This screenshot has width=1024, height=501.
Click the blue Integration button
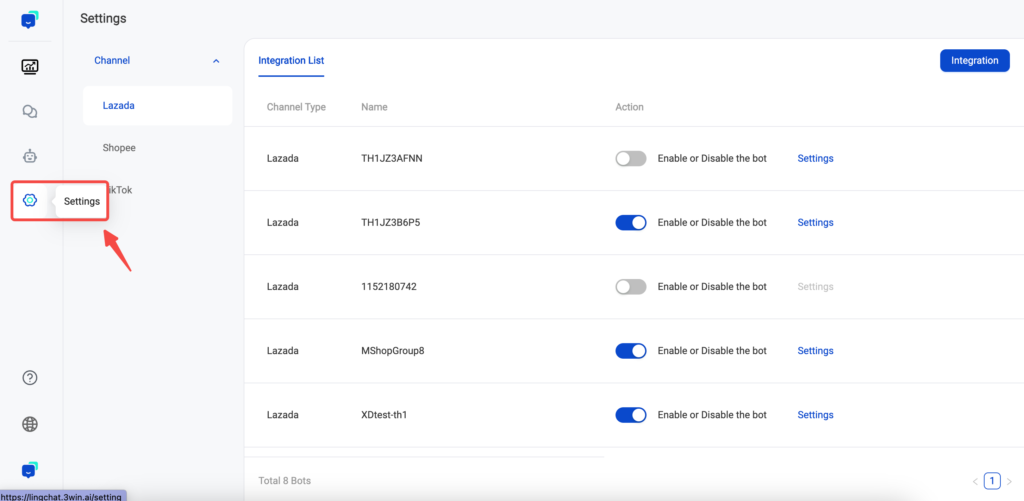pos(974,61)
